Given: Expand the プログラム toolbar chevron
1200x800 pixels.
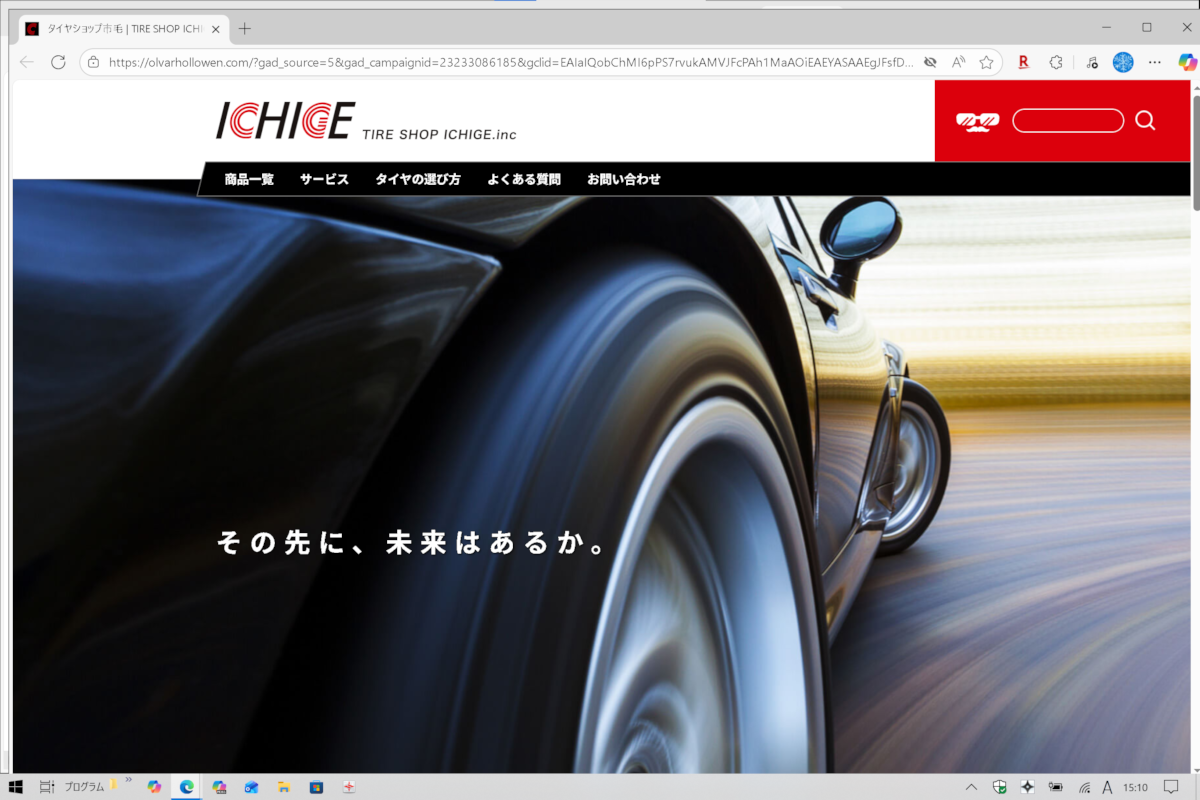Looking at the screenshot, I should click(128, 780).
